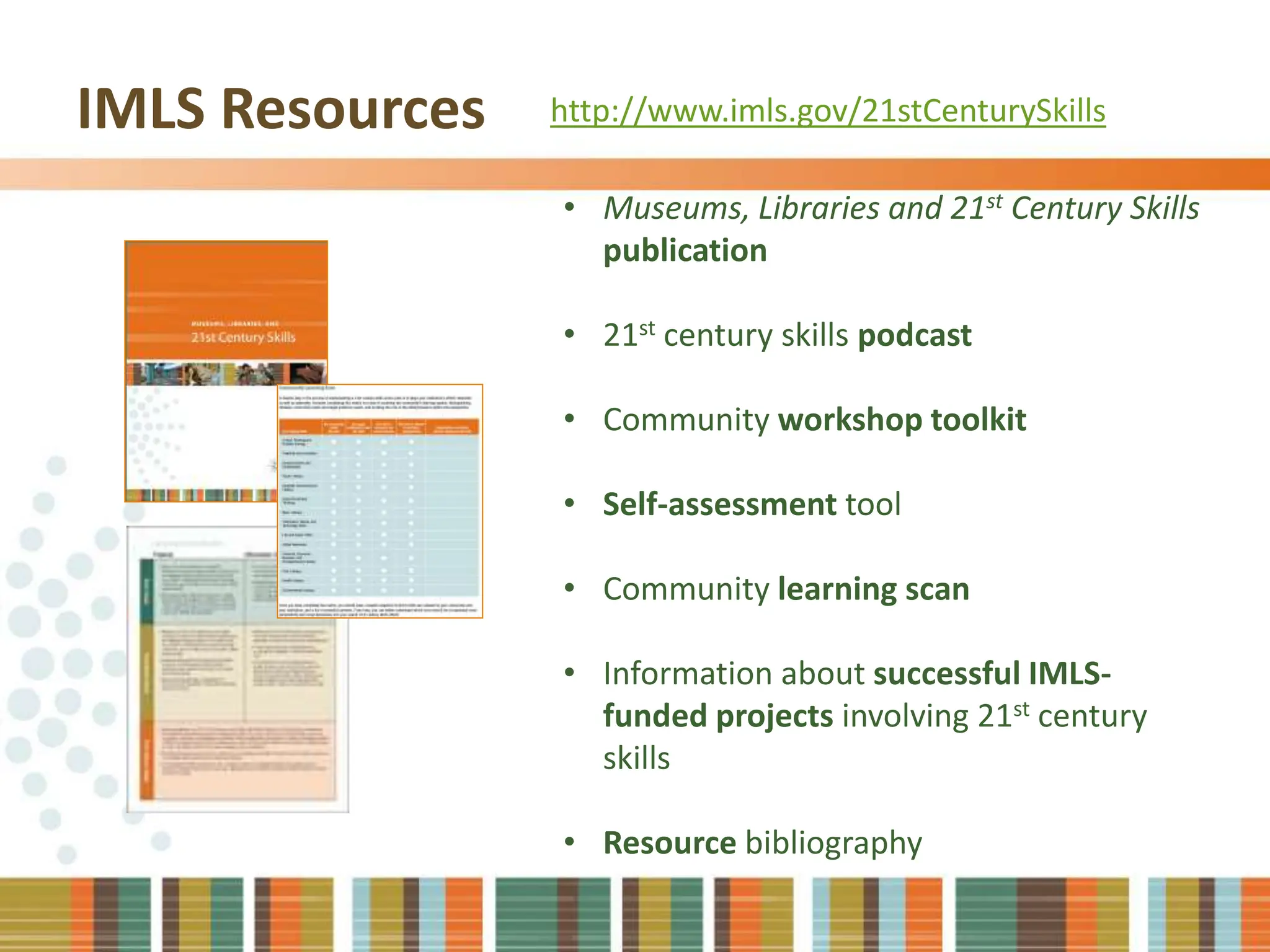Click the 'Resource bibliography' bullet text
Viewport: 1270px width, 952px height.
pos(763,843)
